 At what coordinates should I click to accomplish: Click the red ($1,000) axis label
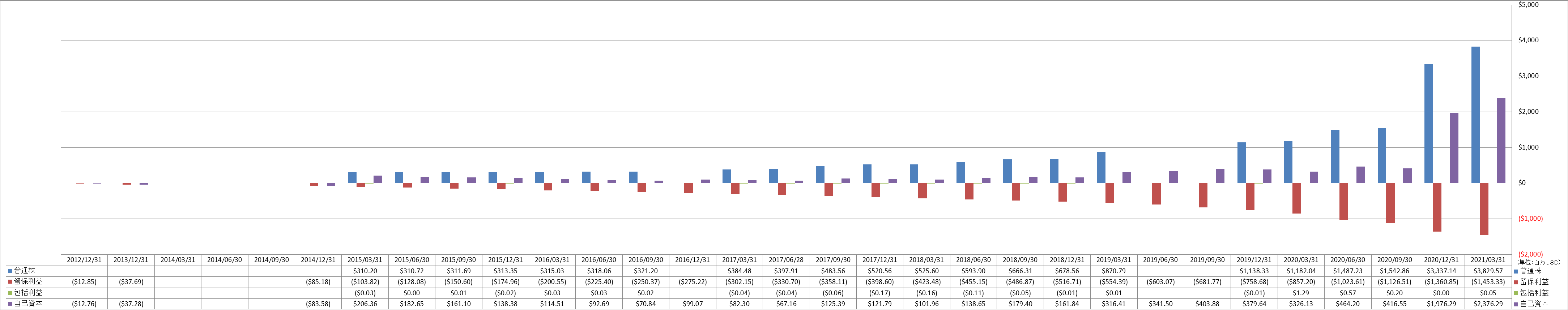click(x=1530, y=219)
